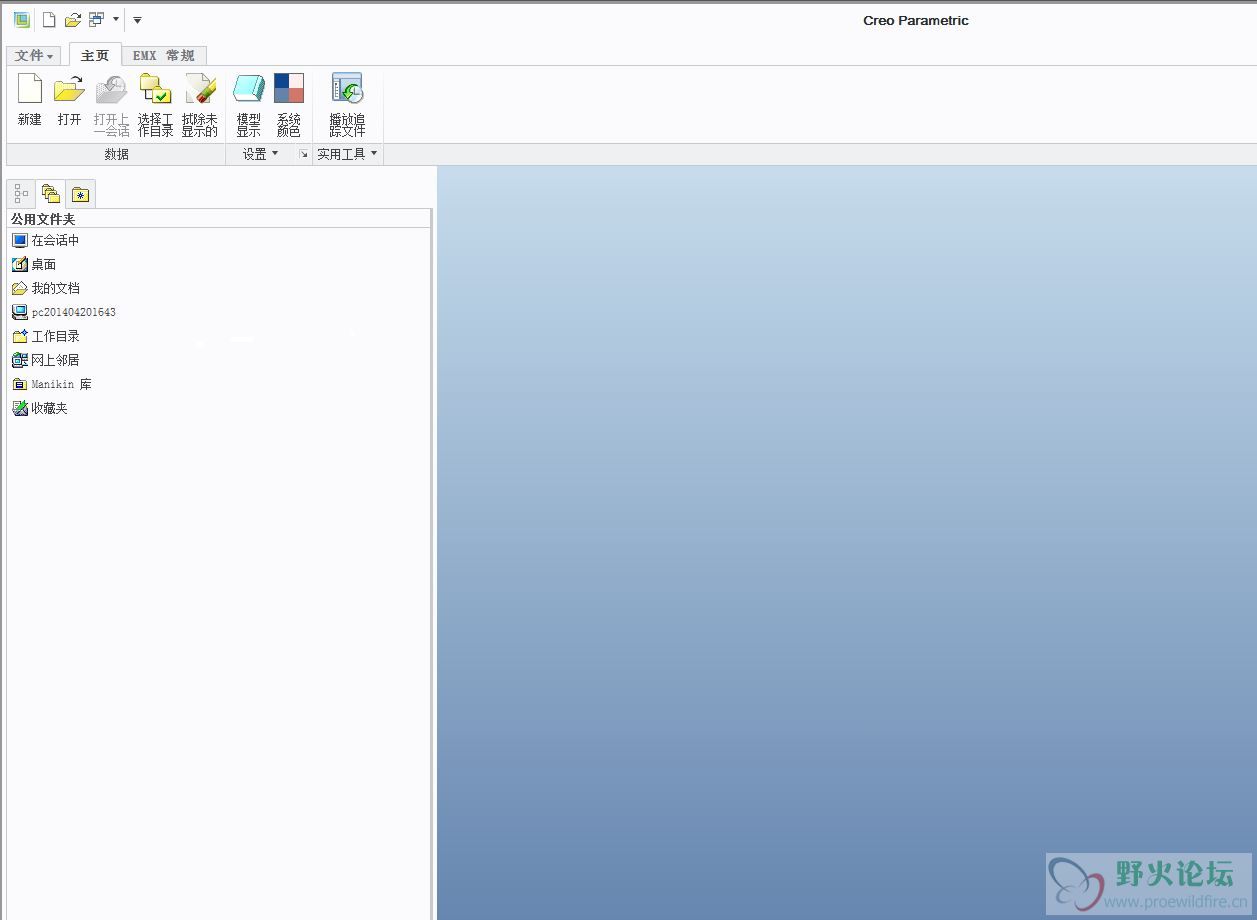Switch to the 主页 ribbon tab
Screen dimensions: 1257x920
pos(95,56)
